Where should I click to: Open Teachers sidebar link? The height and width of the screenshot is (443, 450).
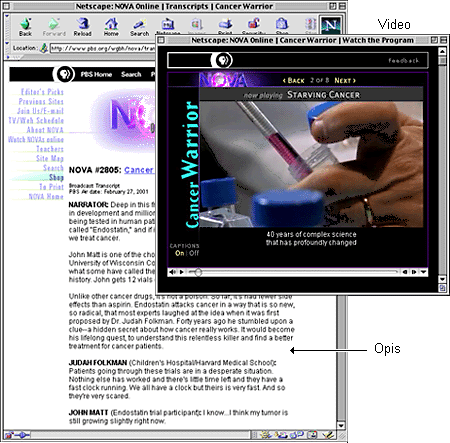click(50, 149)
